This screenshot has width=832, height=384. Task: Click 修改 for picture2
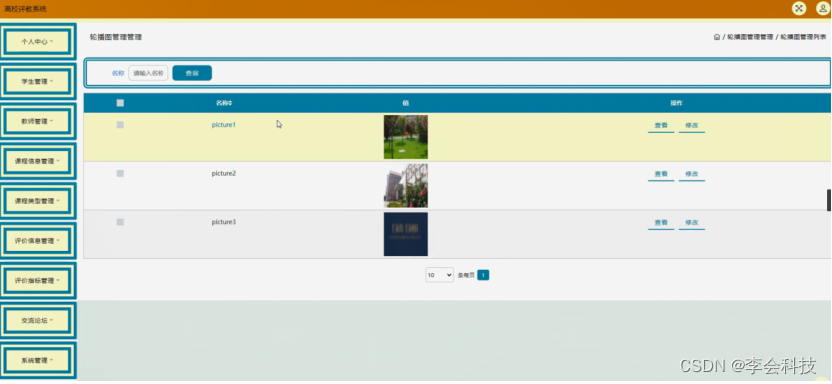(691, 174)
